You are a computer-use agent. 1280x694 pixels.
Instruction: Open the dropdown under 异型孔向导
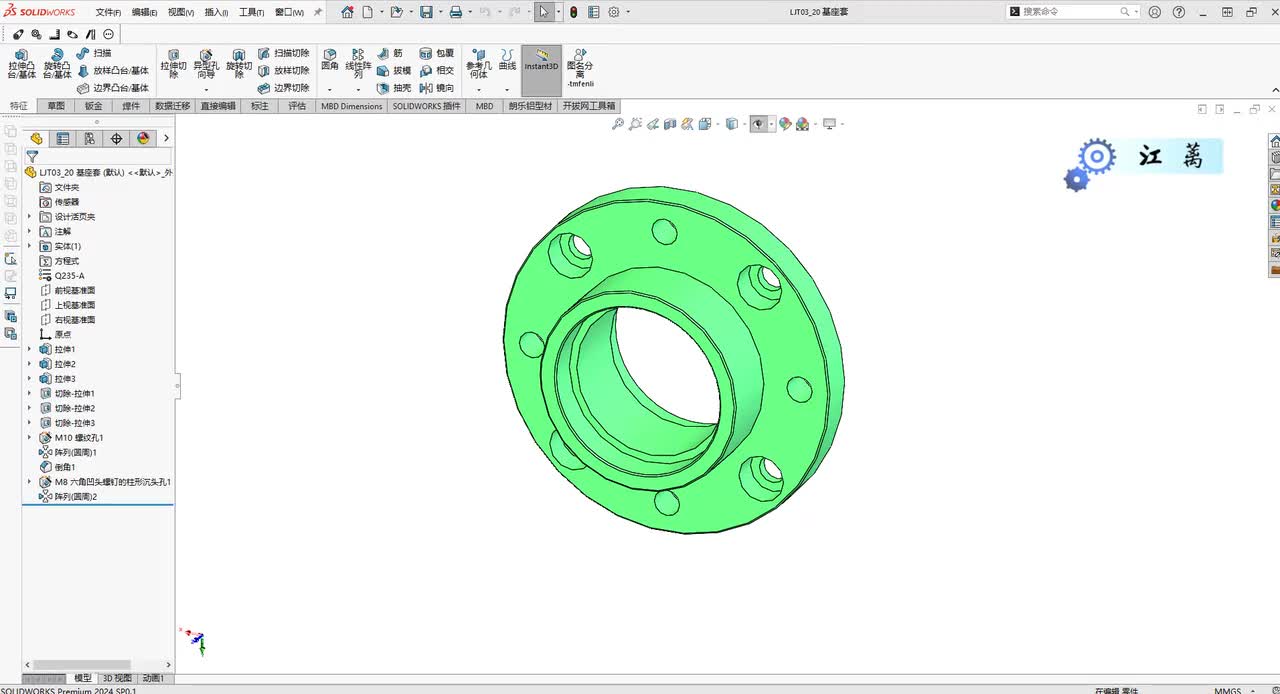click(206, 90)
